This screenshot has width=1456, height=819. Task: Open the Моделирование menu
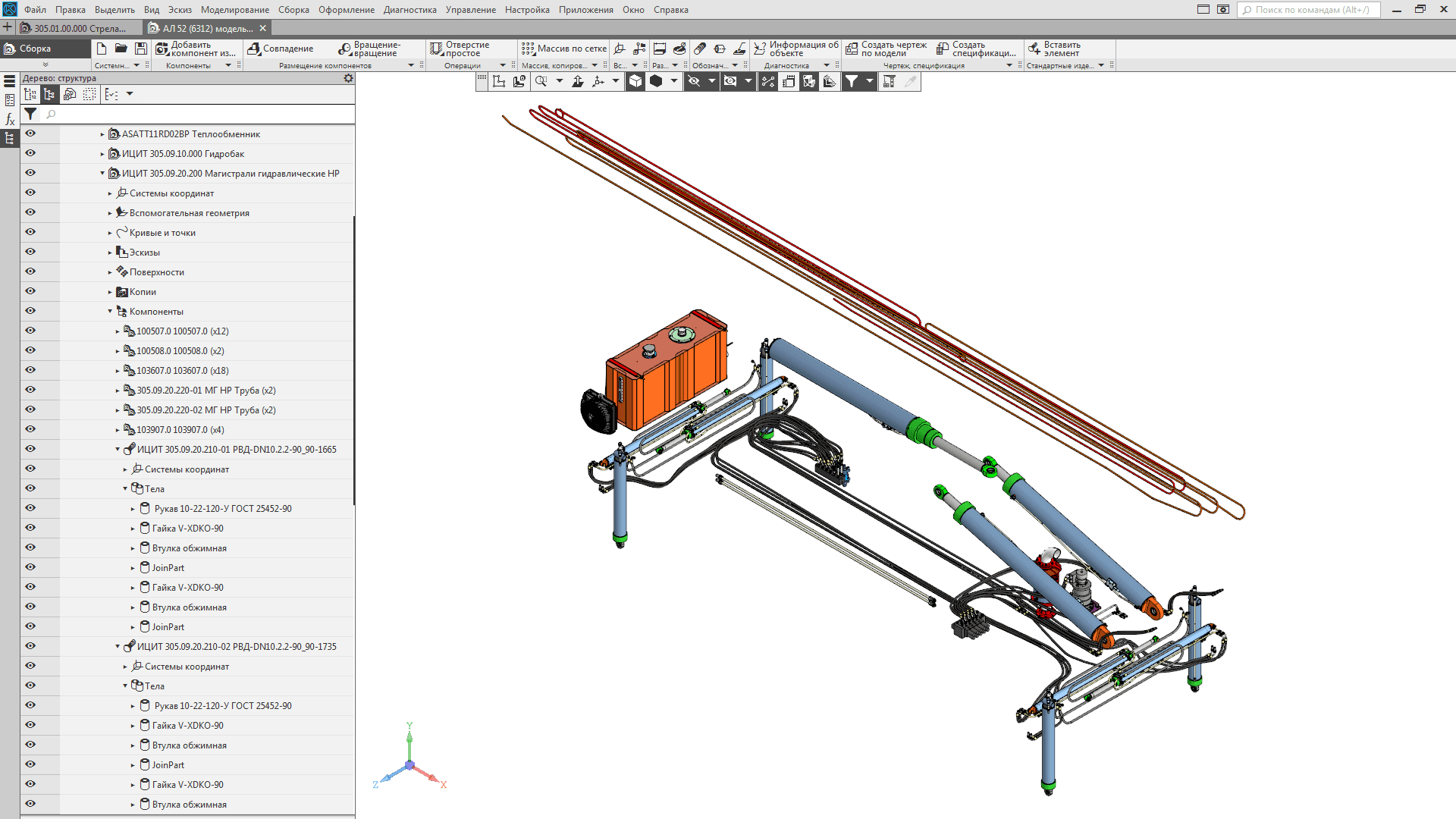point(234,10)
